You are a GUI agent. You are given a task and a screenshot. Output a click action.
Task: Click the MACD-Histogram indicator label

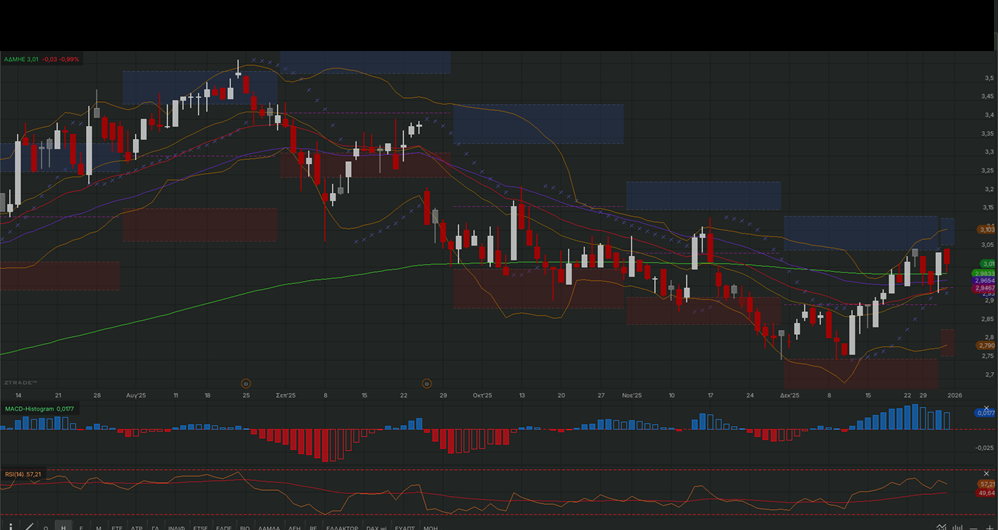[40, 409]
